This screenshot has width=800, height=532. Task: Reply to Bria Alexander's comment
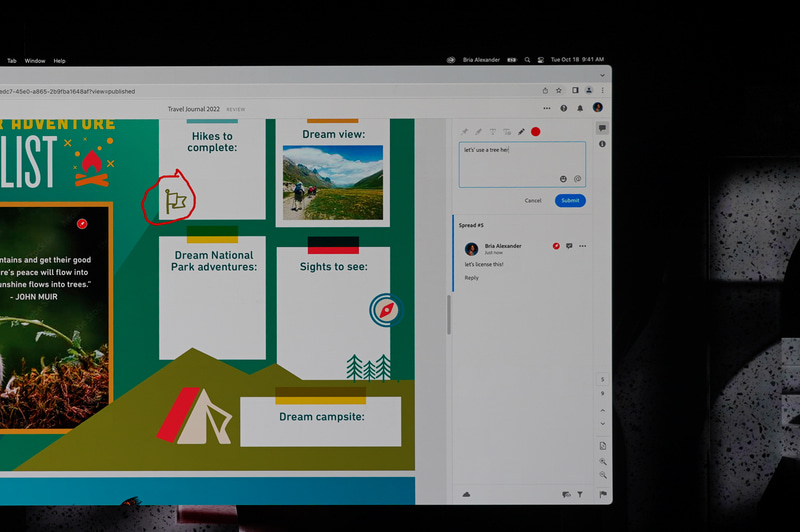coord(471,278)
